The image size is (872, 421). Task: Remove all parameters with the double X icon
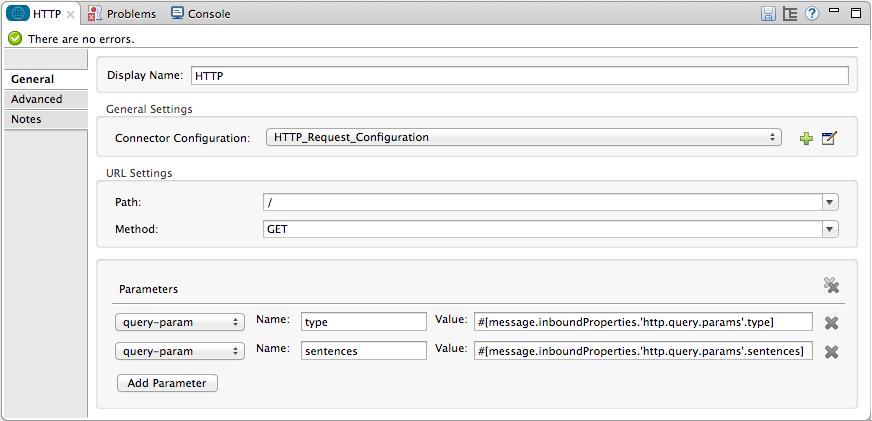(831, 286)
